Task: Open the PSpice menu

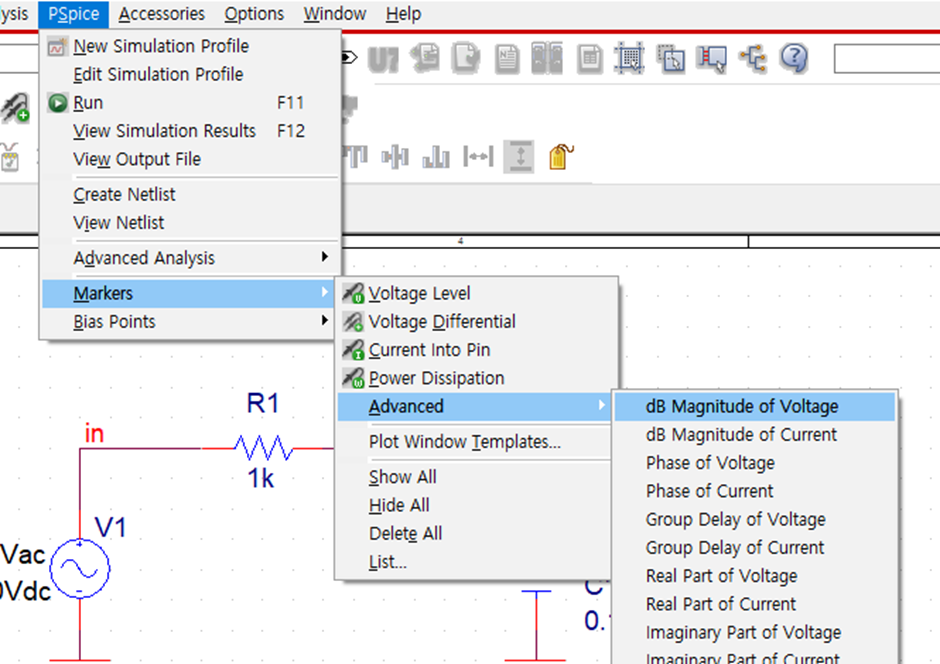Action: coord(74,14)
